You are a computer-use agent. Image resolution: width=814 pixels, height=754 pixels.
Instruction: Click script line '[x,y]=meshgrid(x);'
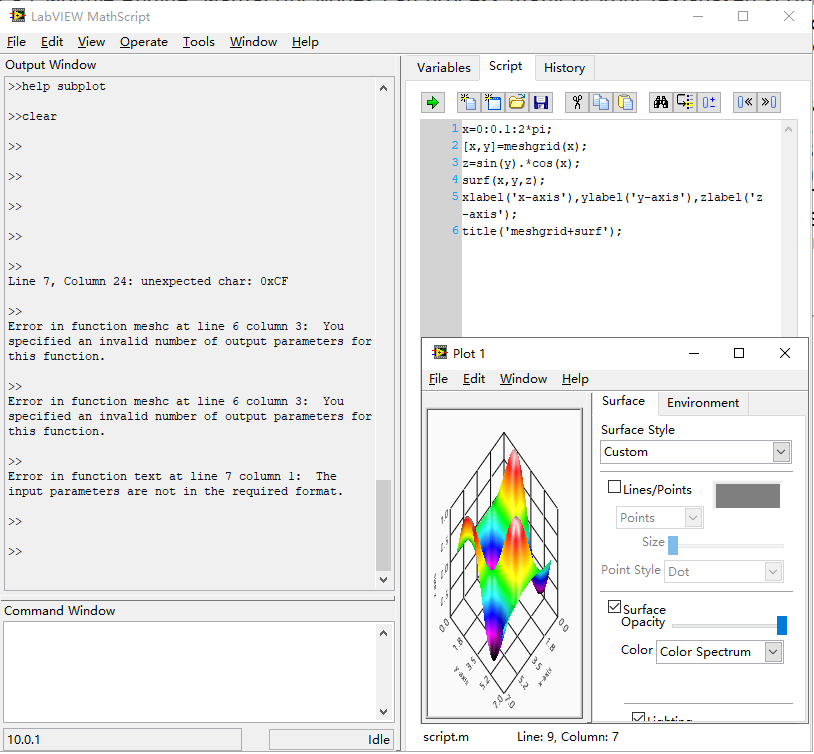(524, 146)
